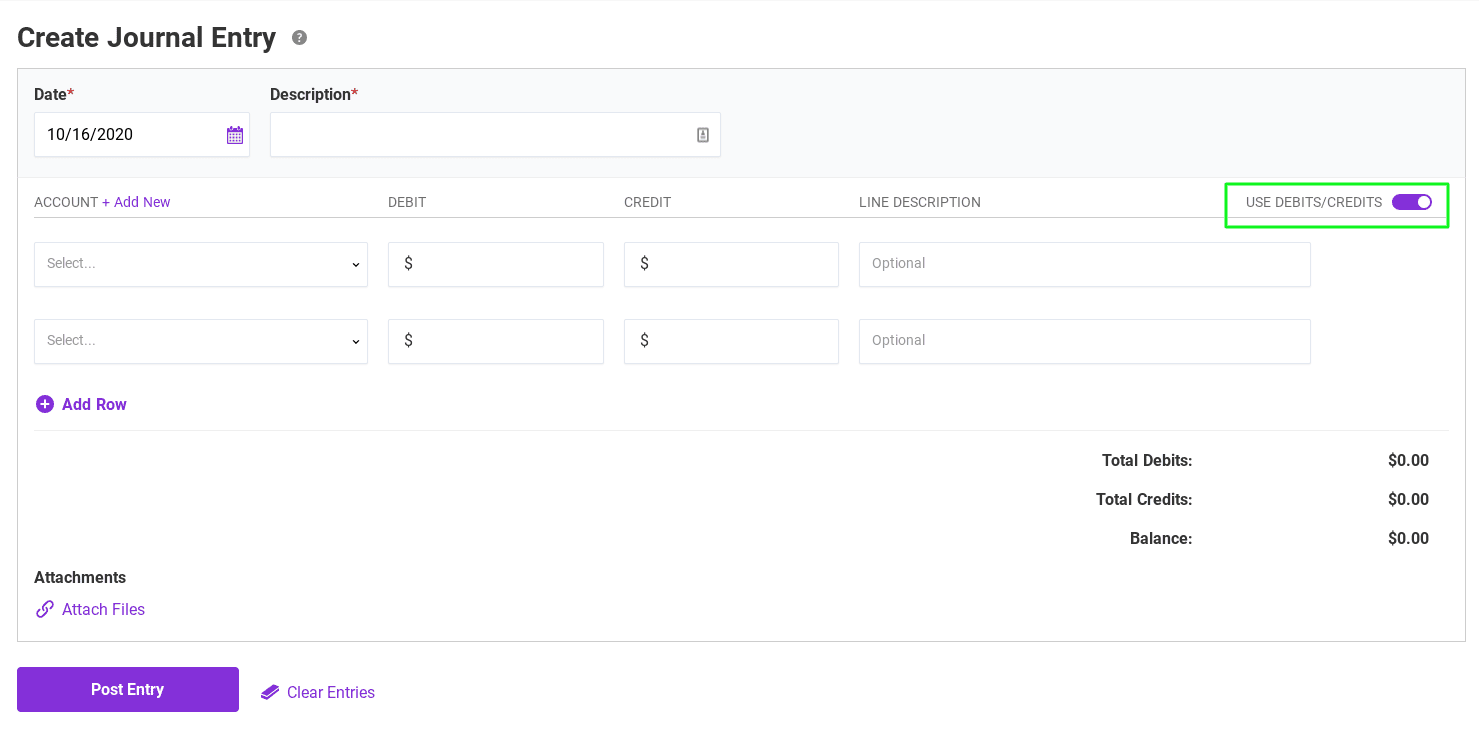Click the first row Line Description field
This screenshot has width=1479, height=735.
click(x=1085, y=264)
